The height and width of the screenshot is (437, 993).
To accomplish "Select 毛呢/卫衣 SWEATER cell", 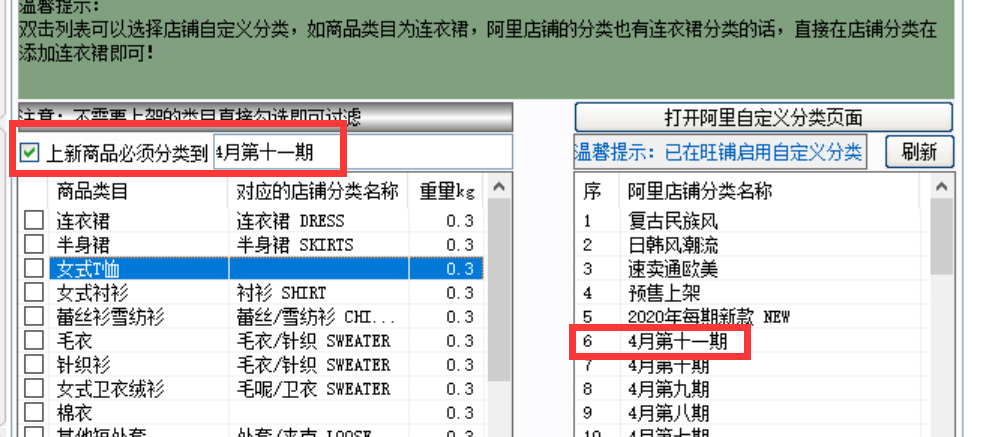I will [313, 388].
